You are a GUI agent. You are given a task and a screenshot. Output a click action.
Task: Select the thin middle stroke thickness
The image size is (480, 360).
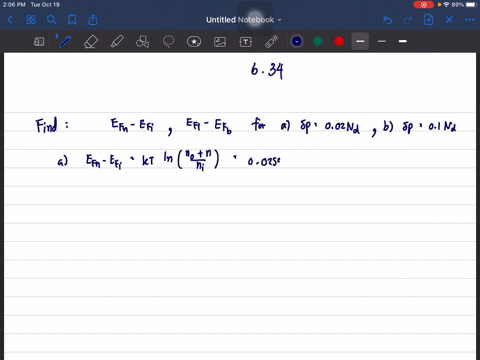pyautogui.click(x=382, y=41)
